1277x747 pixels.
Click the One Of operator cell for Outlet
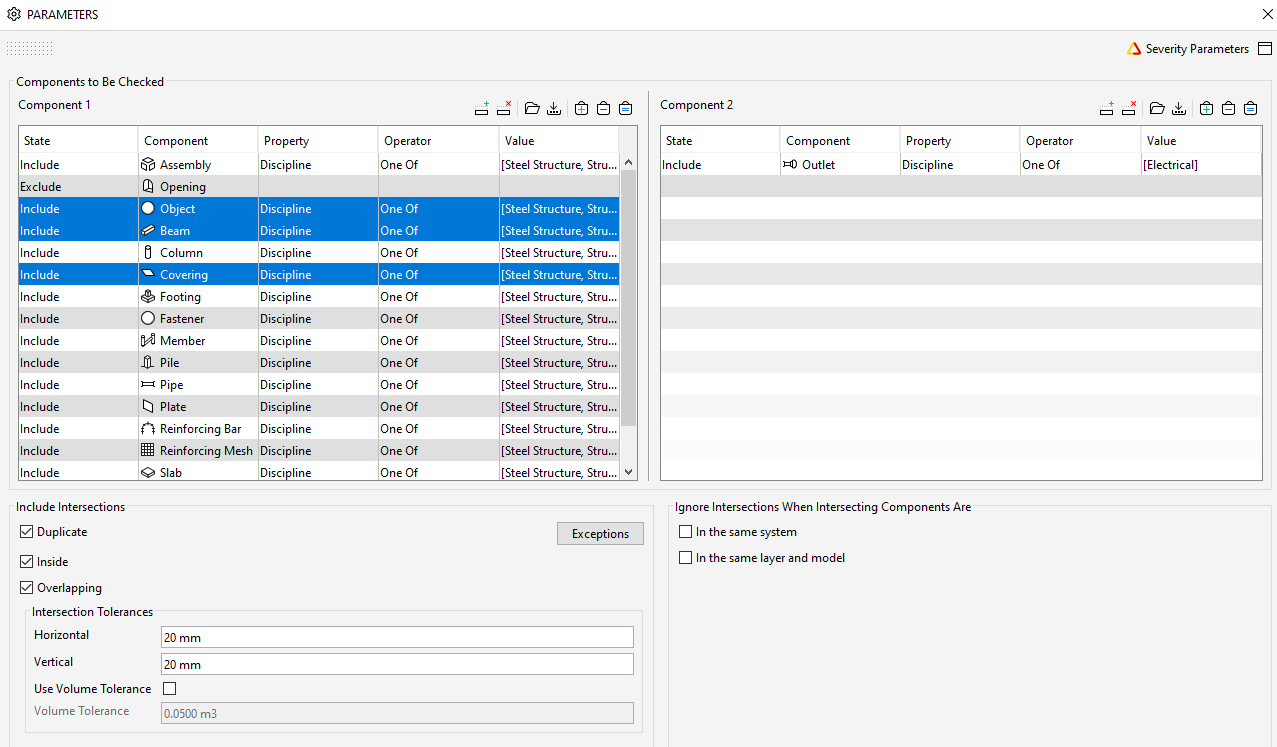click(x=1080, y=165)
